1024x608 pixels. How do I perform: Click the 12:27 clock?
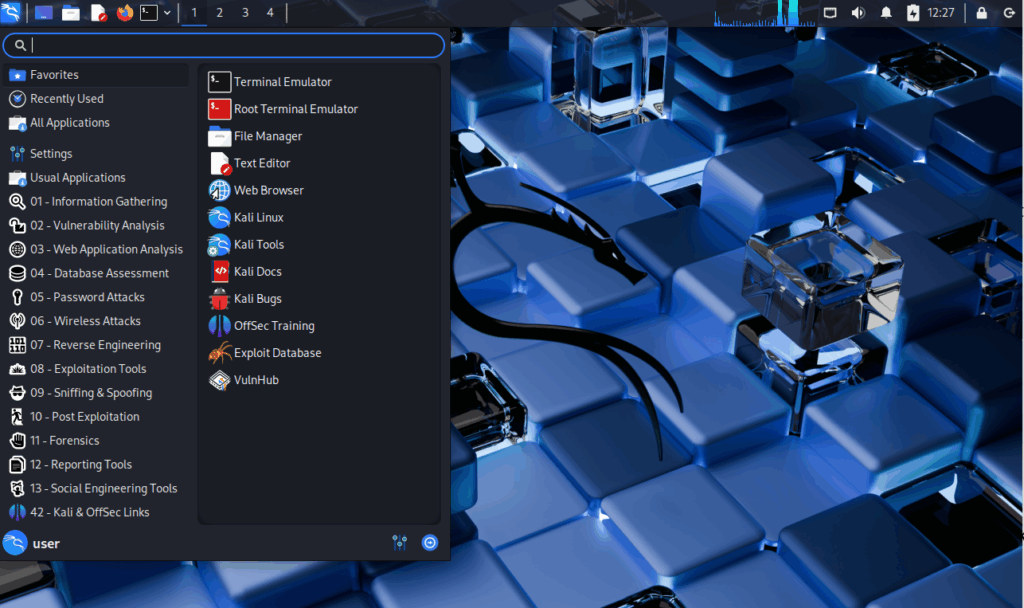click(940, 12)
